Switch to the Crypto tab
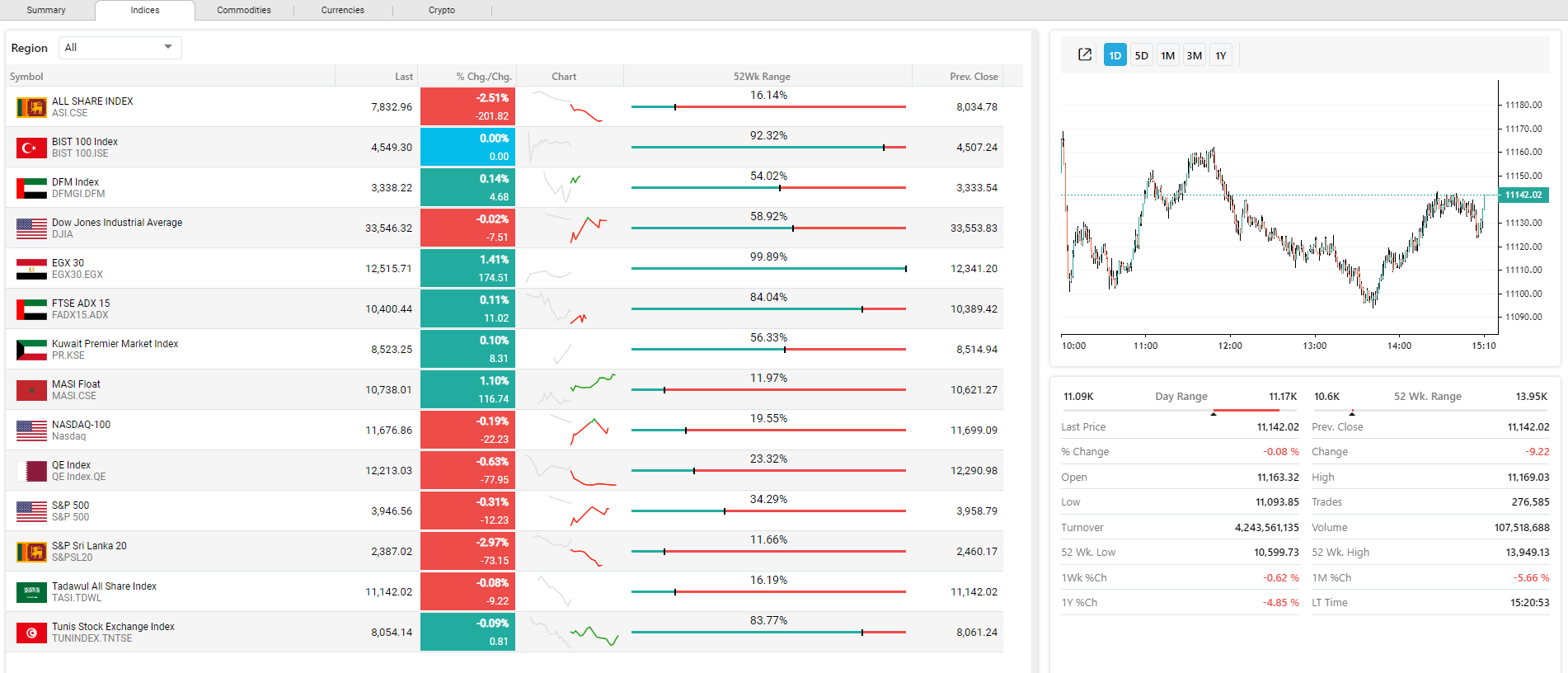Image resolution: width=1568 pixels, height=673 pixels. click(442, 10)
